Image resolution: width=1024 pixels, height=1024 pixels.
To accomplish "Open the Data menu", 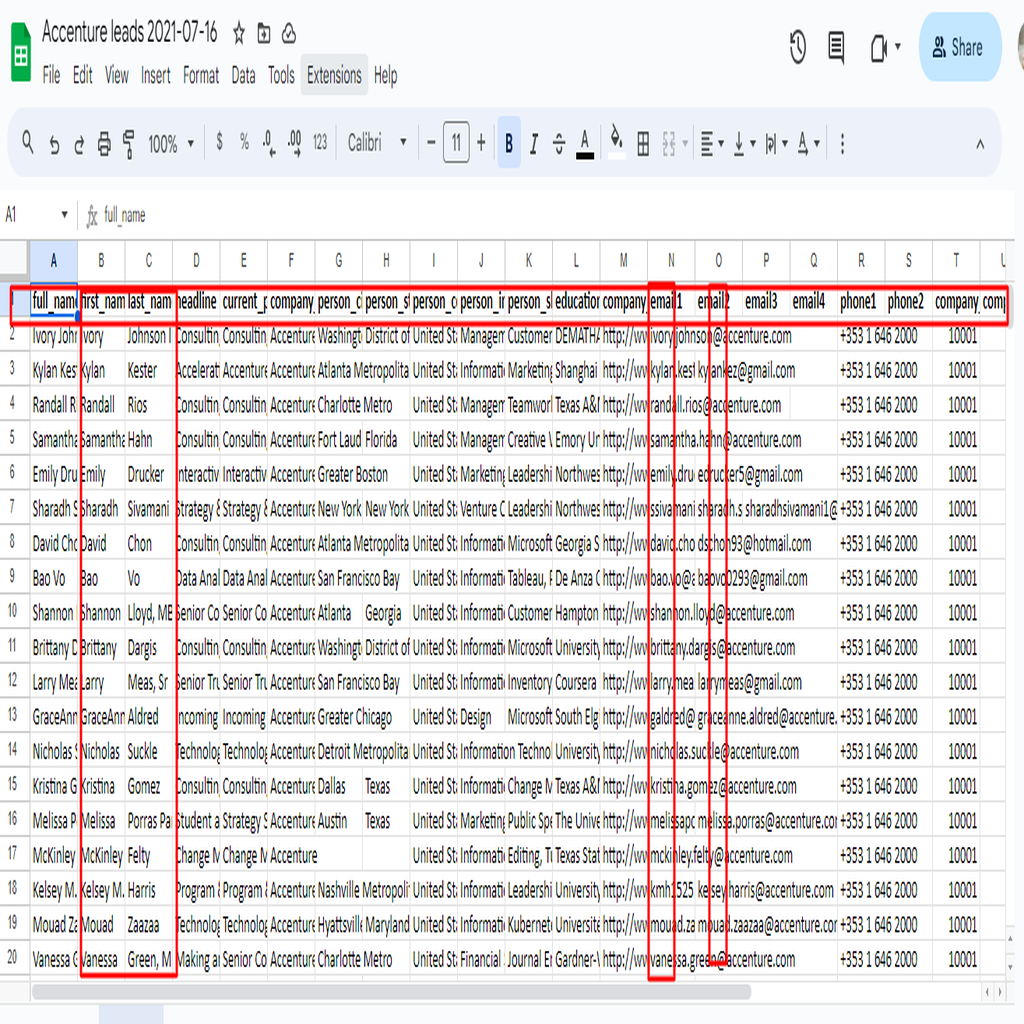I will tap(244, 76).
